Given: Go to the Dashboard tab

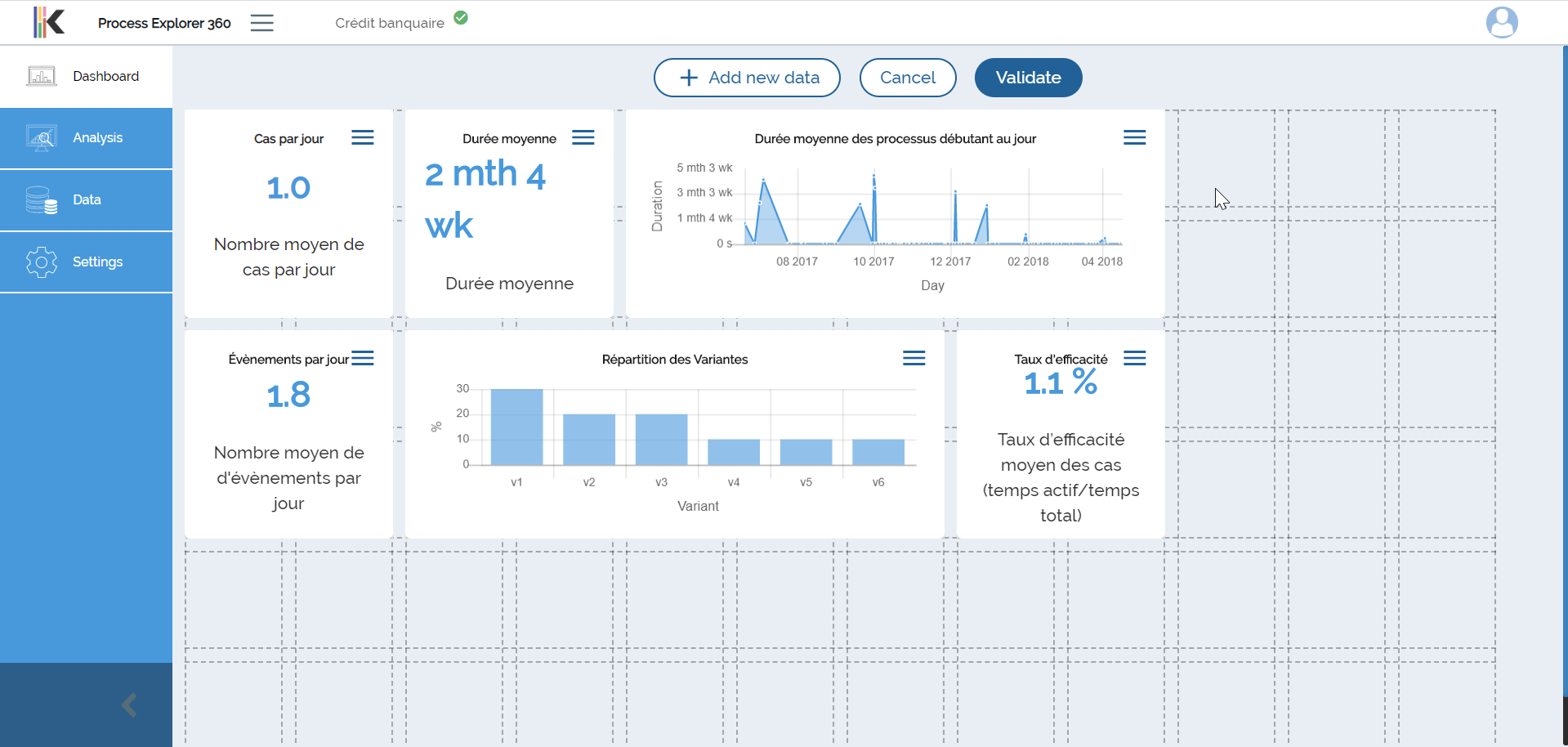Looking at the screenshot, I should point(86,76).
